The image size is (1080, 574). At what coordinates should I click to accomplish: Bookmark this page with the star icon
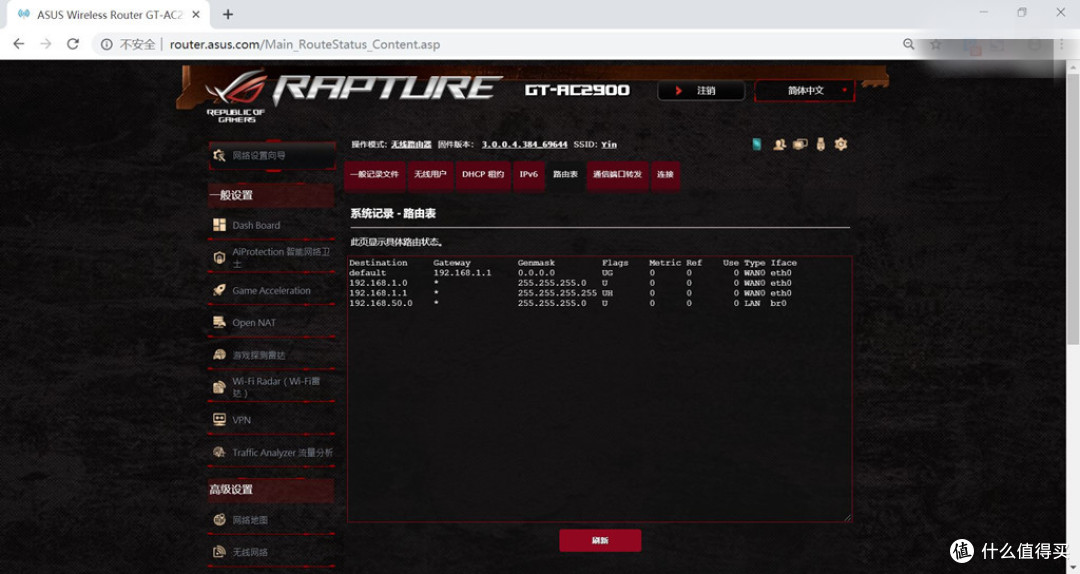coord(935,44)
